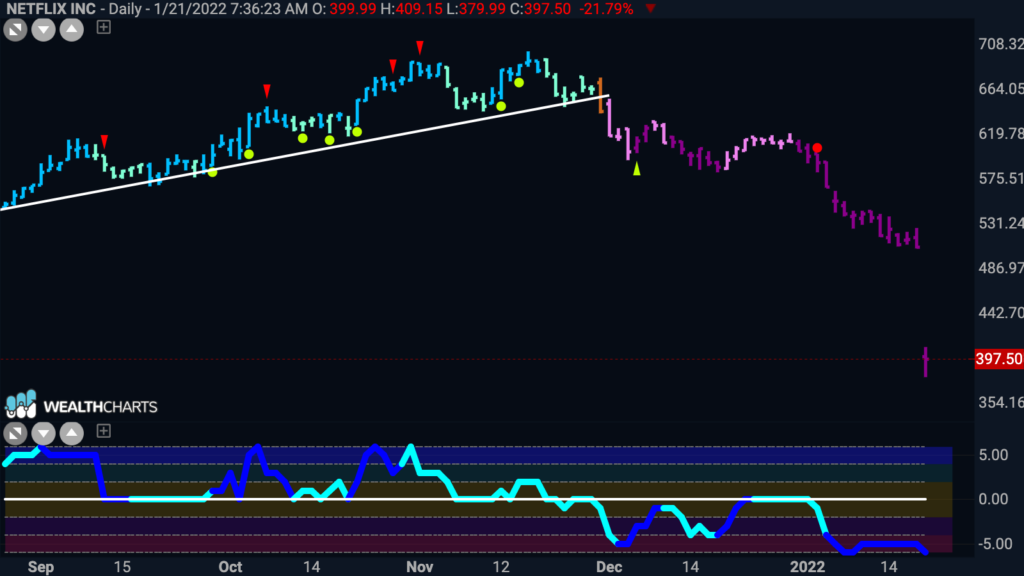Click the close value C: 397.50
This screenshot has width=1024, height=576.
tap(540, 9)
